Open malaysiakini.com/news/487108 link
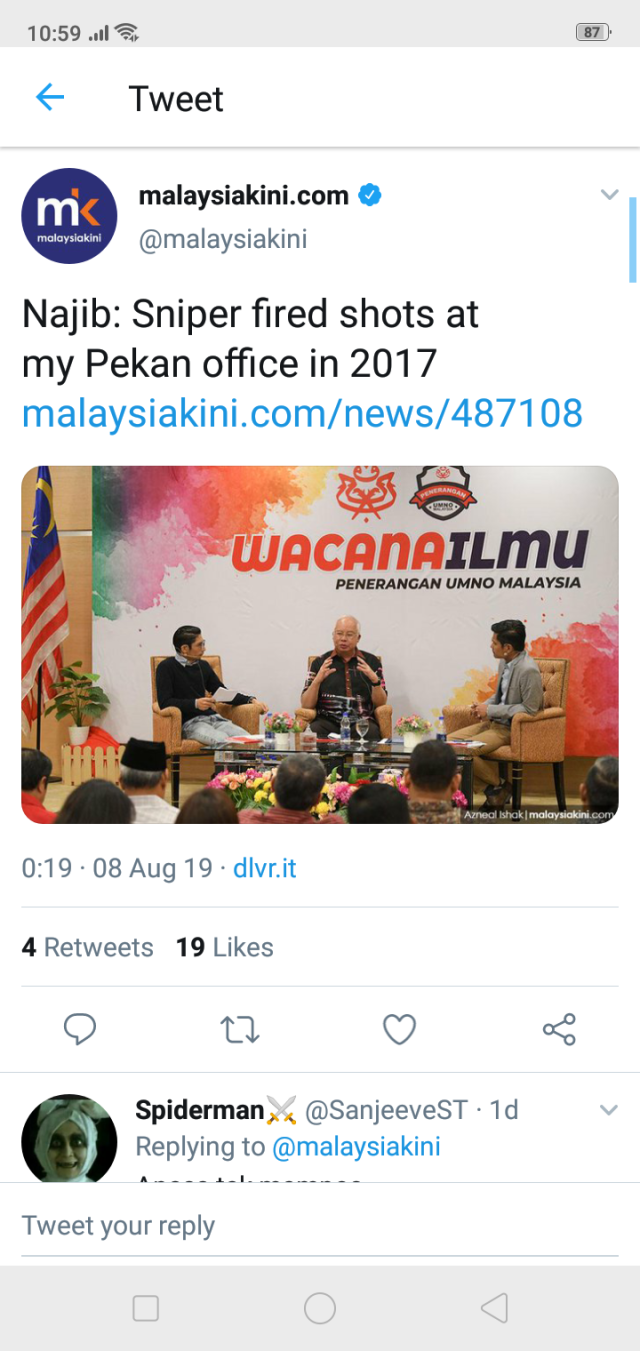 coord(302,412)
